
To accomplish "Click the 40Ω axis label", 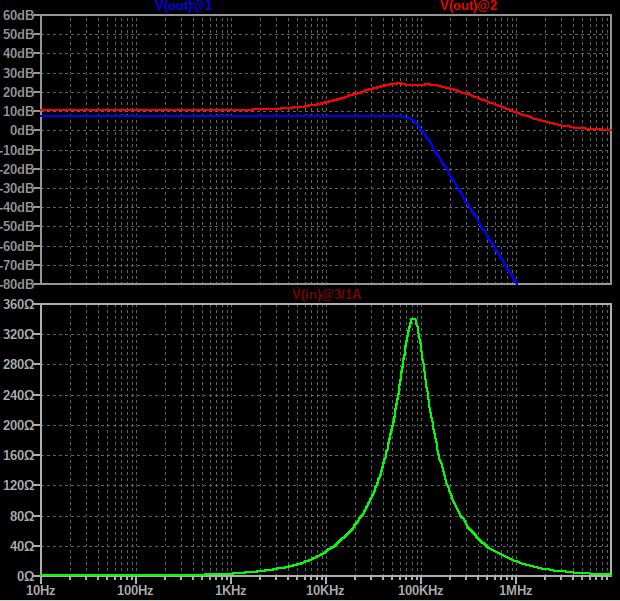I will pos(22,546).
